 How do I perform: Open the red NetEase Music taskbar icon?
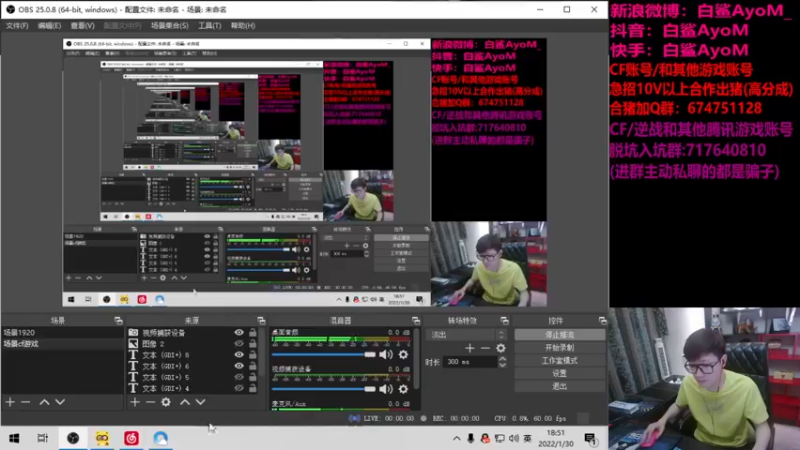point(131,438)
